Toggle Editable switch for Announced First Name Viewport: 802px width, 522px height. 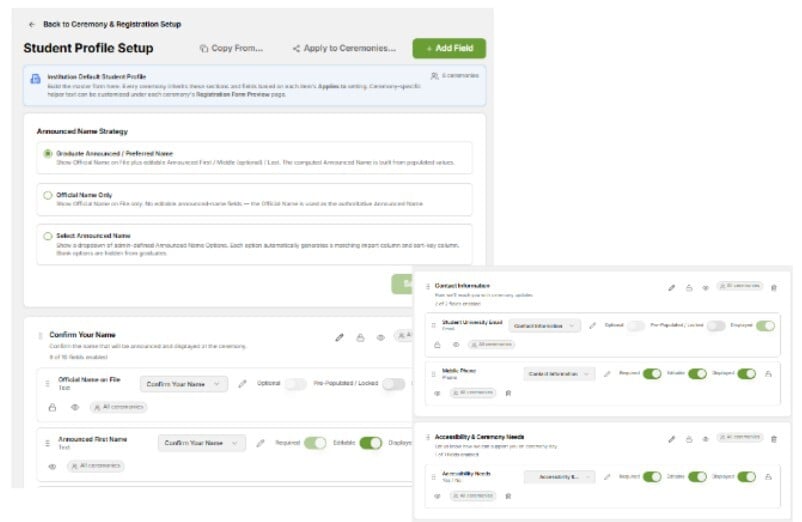(370, 443)
